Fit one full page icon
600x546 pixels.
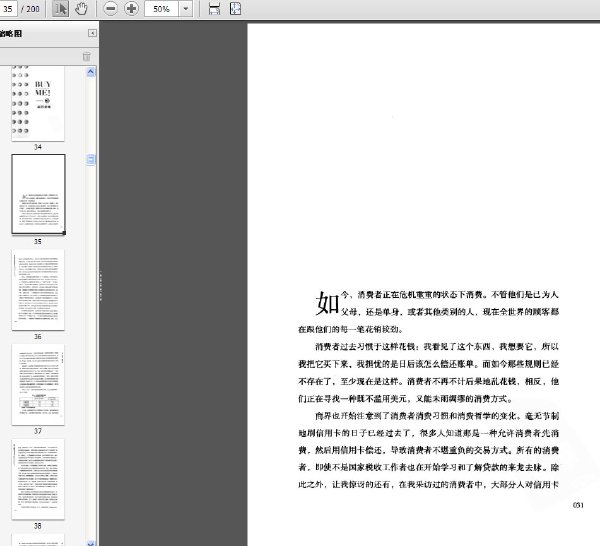coord(235,8)
